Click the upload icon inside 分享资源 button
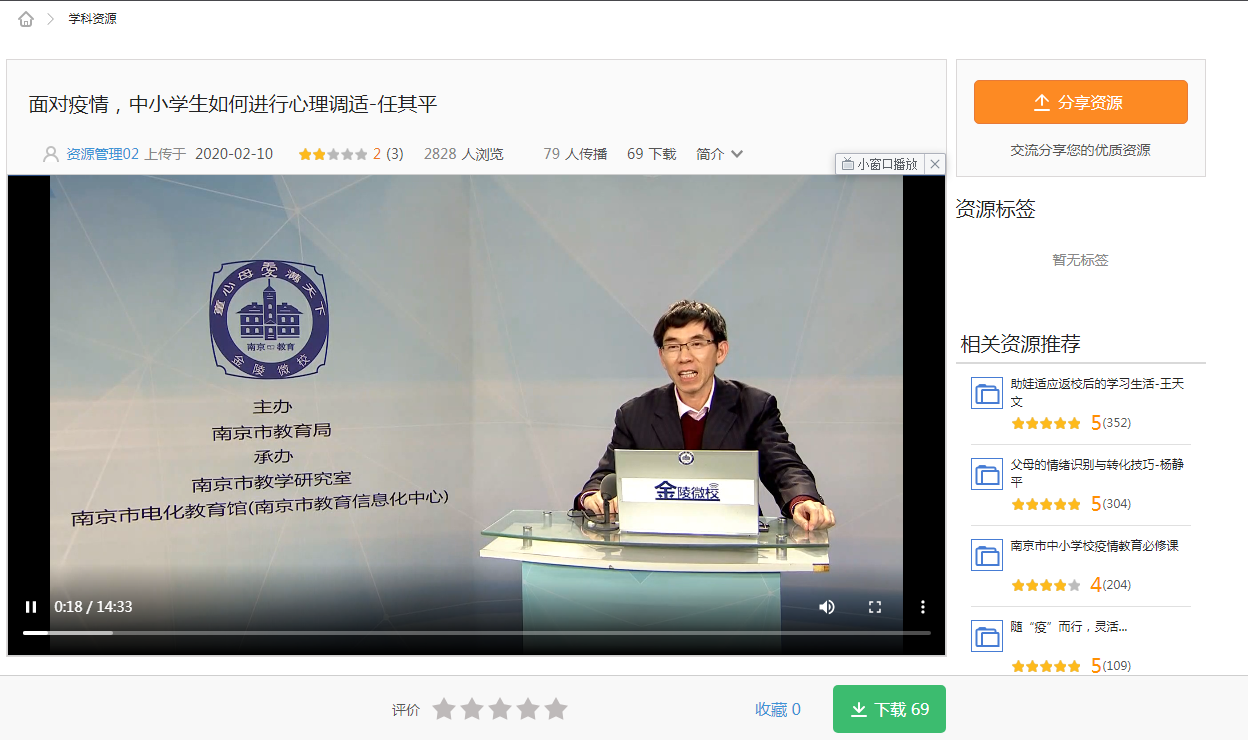This screenshot has width=1248, height=740. pos(1044,101)
